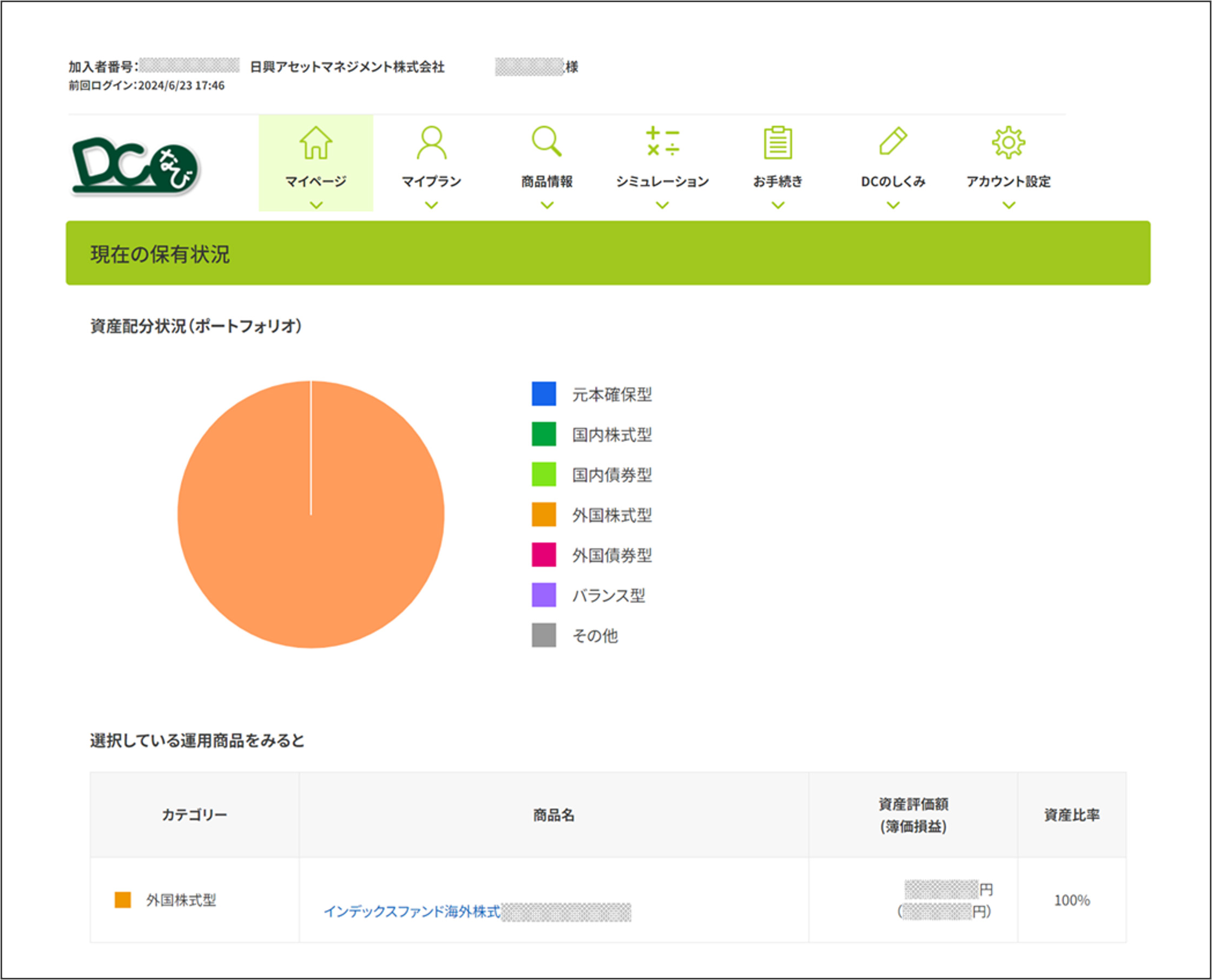
Task: Click the orange 外国株式型 legend swatch
Action: pos(544,514)
